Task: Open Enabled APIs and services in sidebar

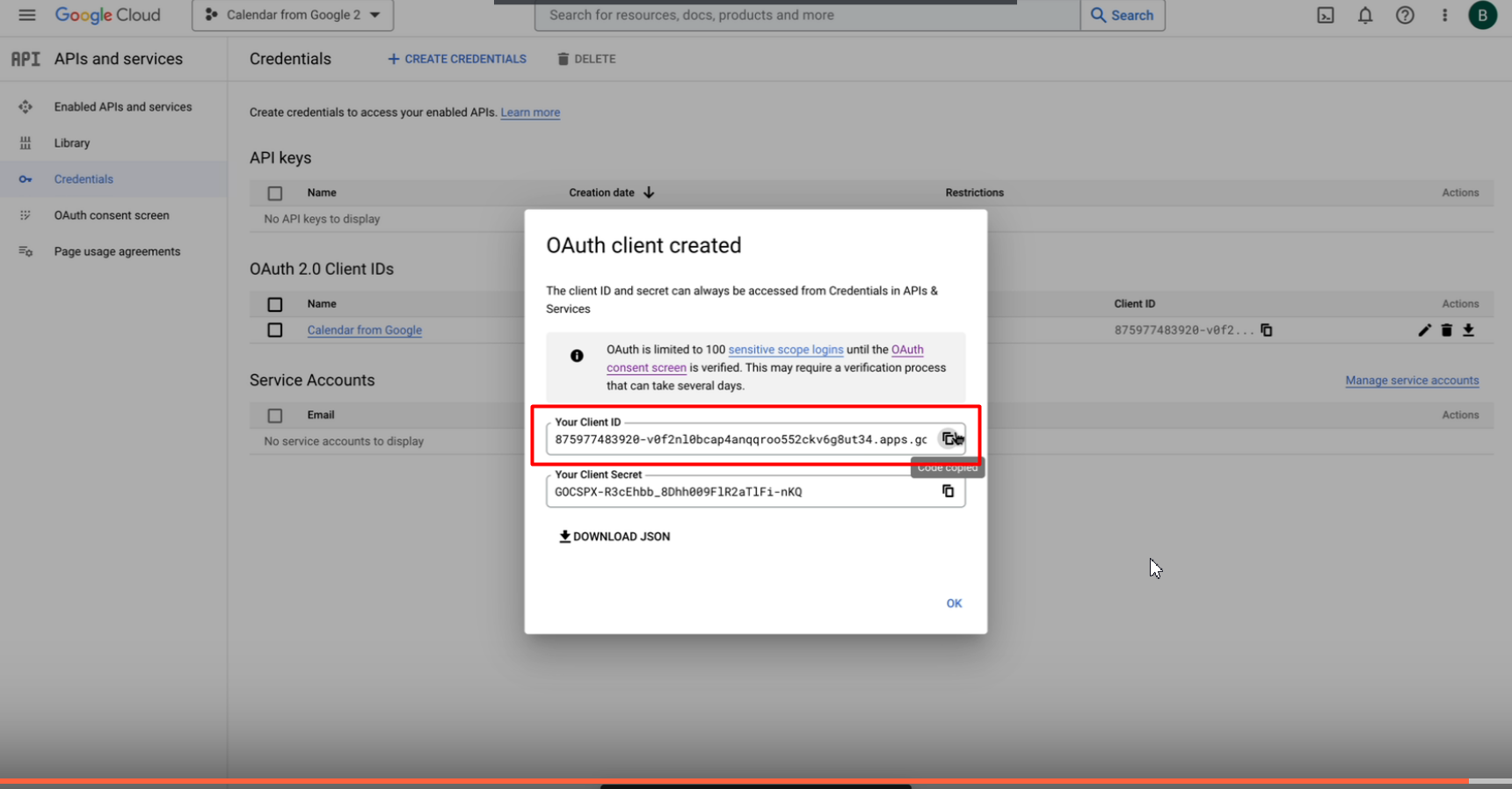Action: [x=123, y=106]
